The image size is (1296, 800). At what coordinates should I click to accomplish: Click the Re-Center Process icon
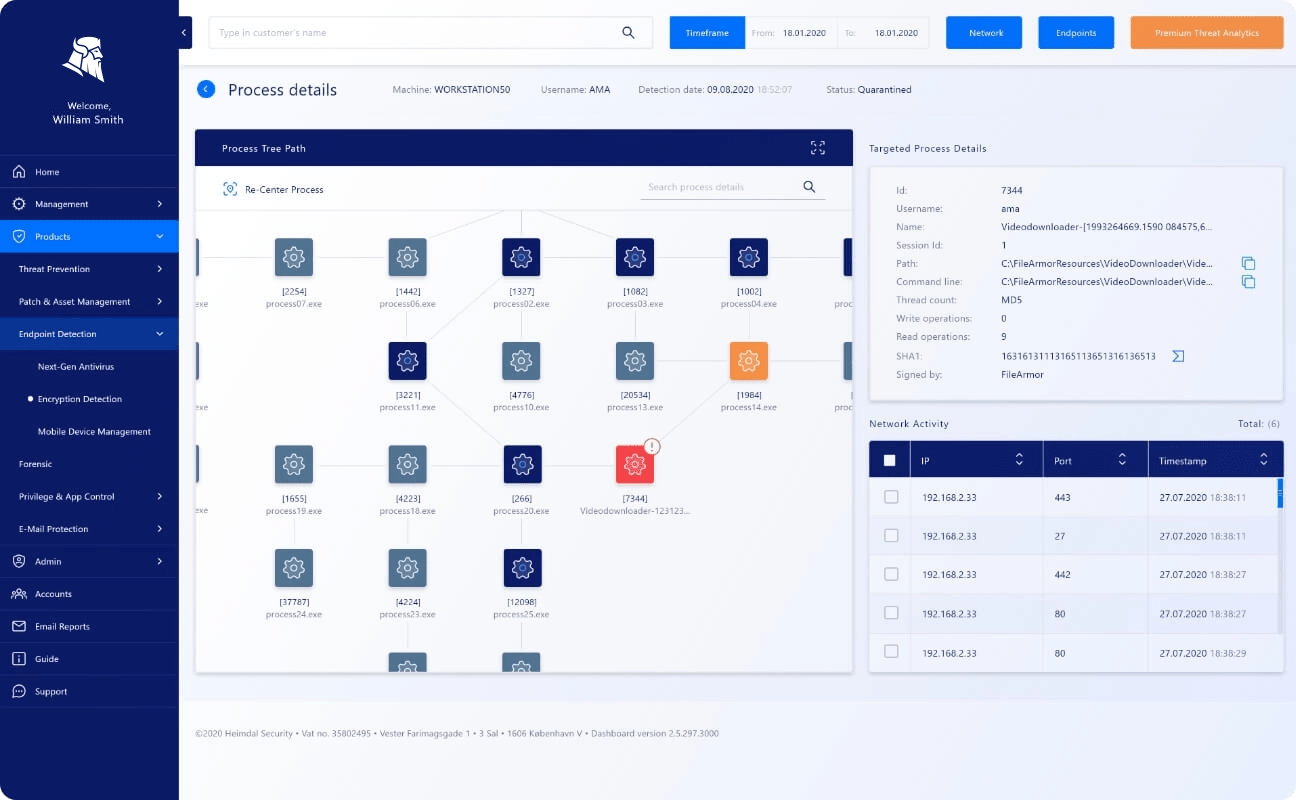point(229,187)
